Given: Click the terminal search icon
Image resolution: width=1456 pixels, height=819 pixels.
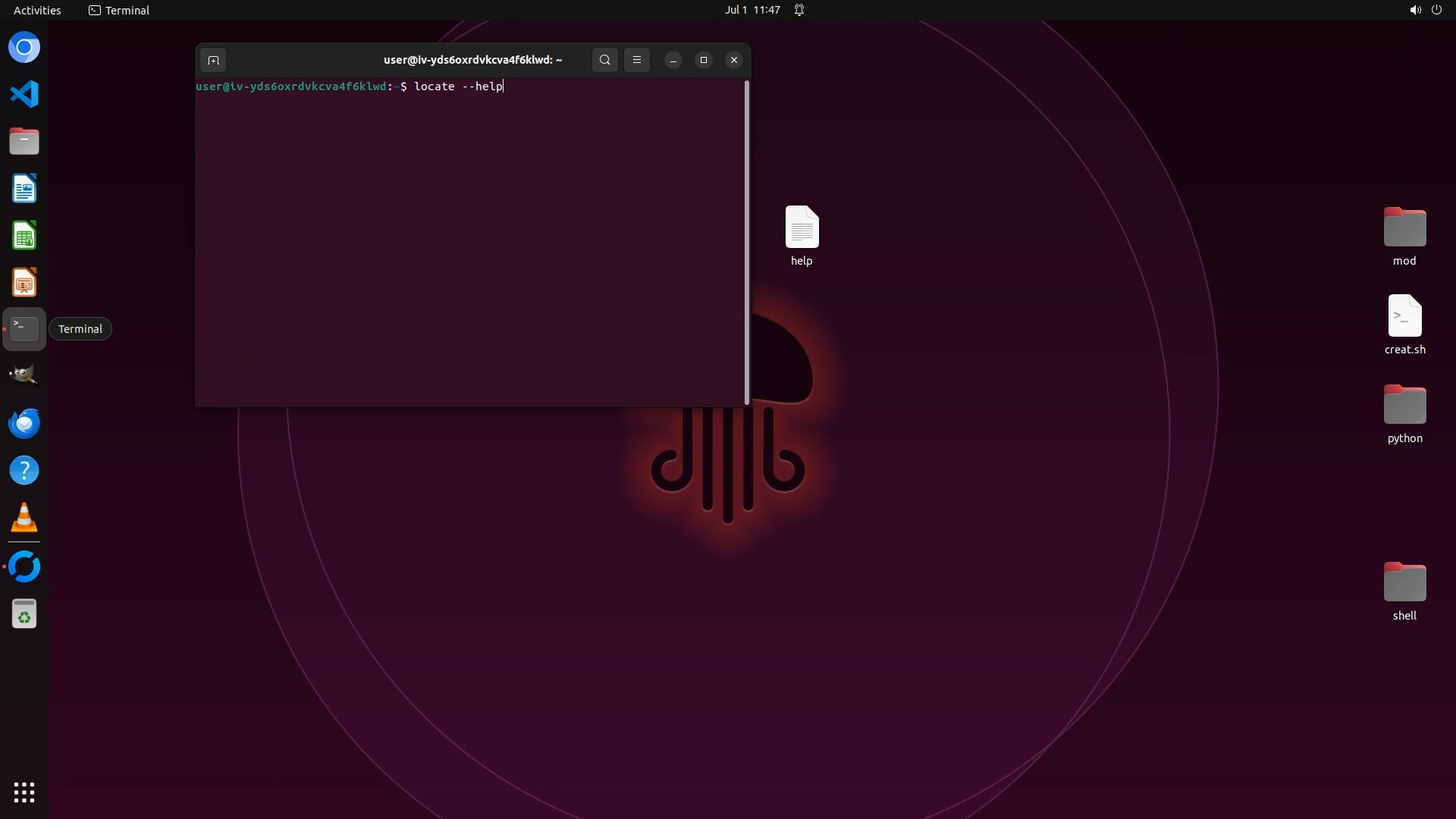Looking at the screenshot, I should (x=604, y=60).
